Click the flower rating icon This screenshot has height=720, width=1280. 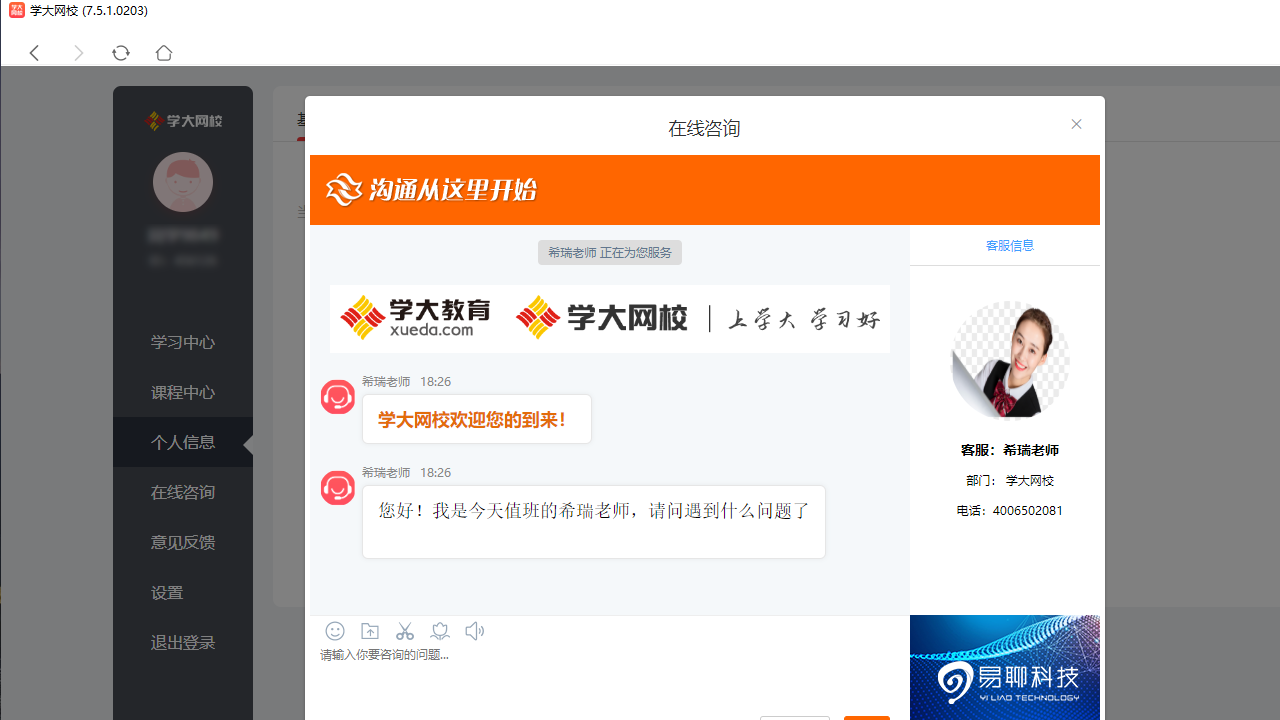[x=440, y=631]
